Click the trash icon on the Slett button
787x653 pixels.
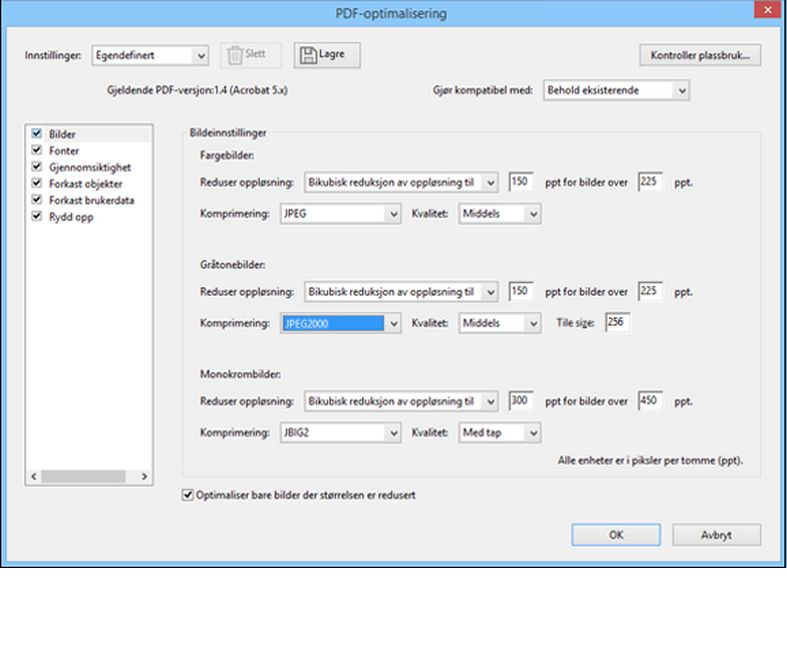(234, 55)
